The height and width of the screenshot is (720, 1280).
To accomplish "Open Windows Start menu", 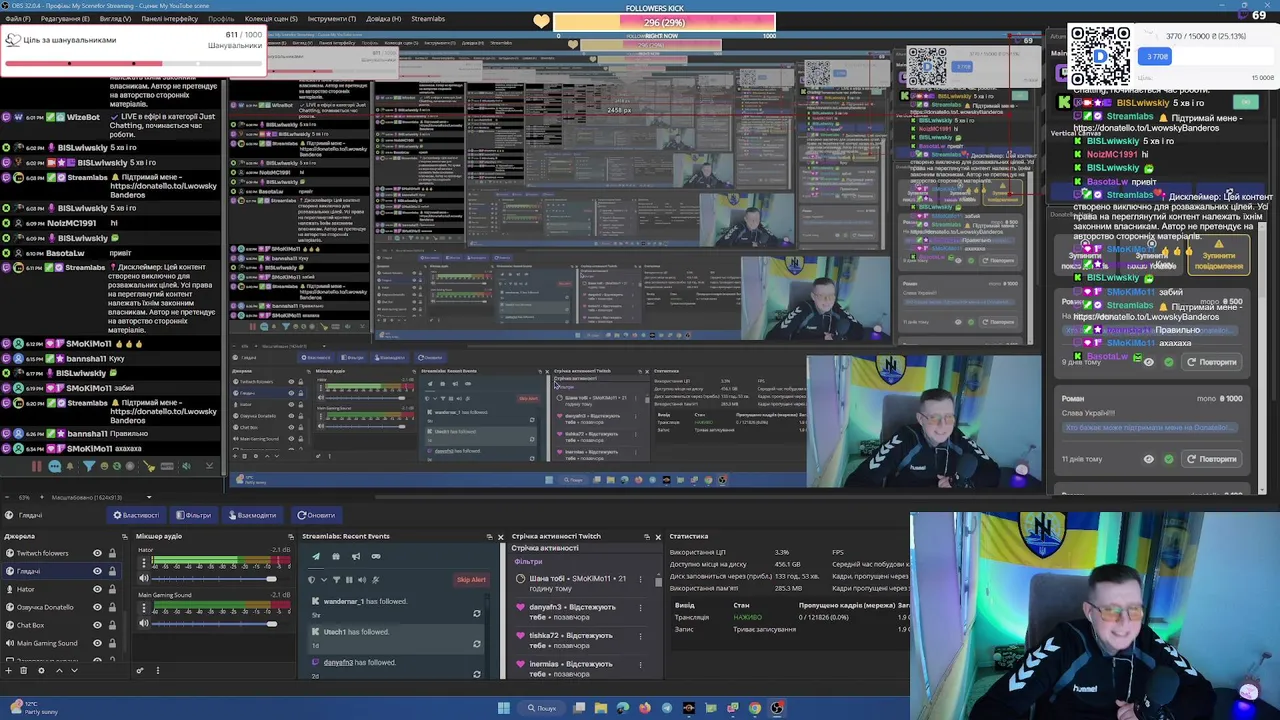I will click(504, 708).
